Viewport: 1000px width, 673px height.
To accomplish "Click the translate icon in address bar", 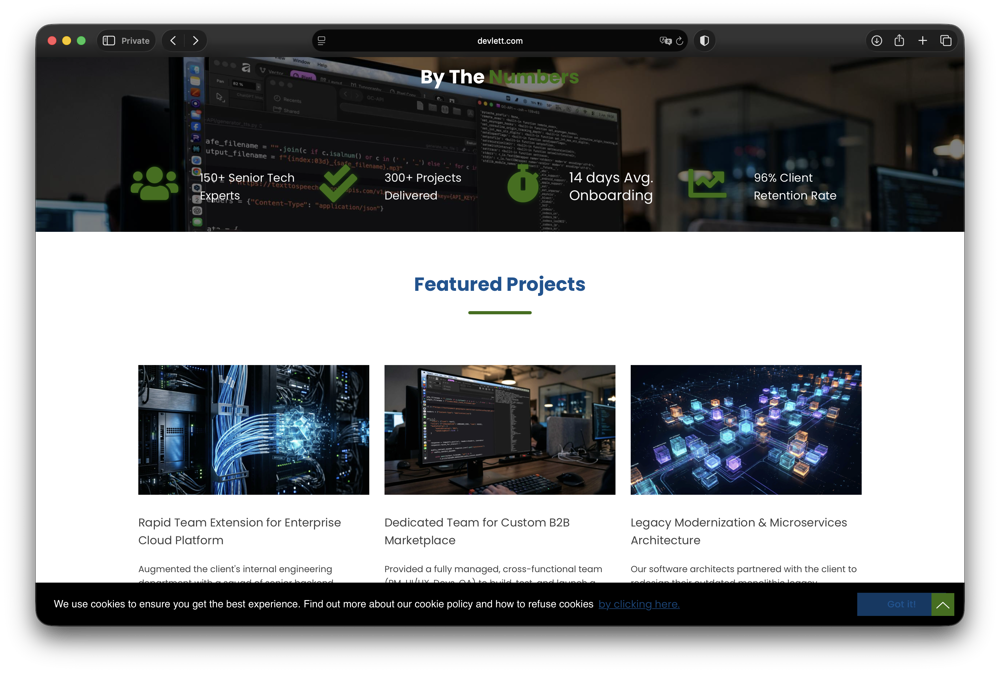I will point(665,41).
